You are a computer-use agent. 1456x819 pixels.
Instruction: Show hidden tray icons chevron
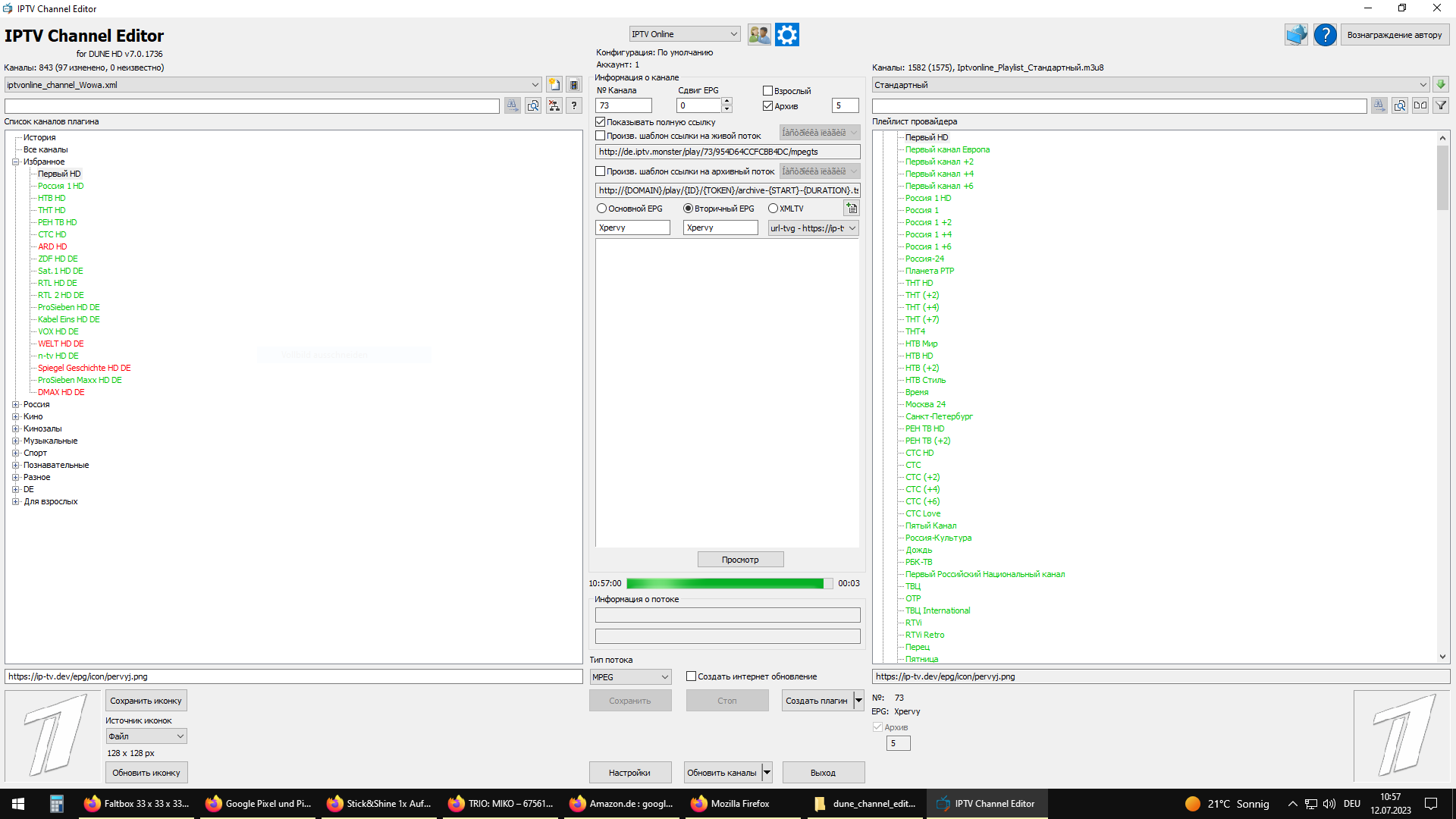point(1293,804)
